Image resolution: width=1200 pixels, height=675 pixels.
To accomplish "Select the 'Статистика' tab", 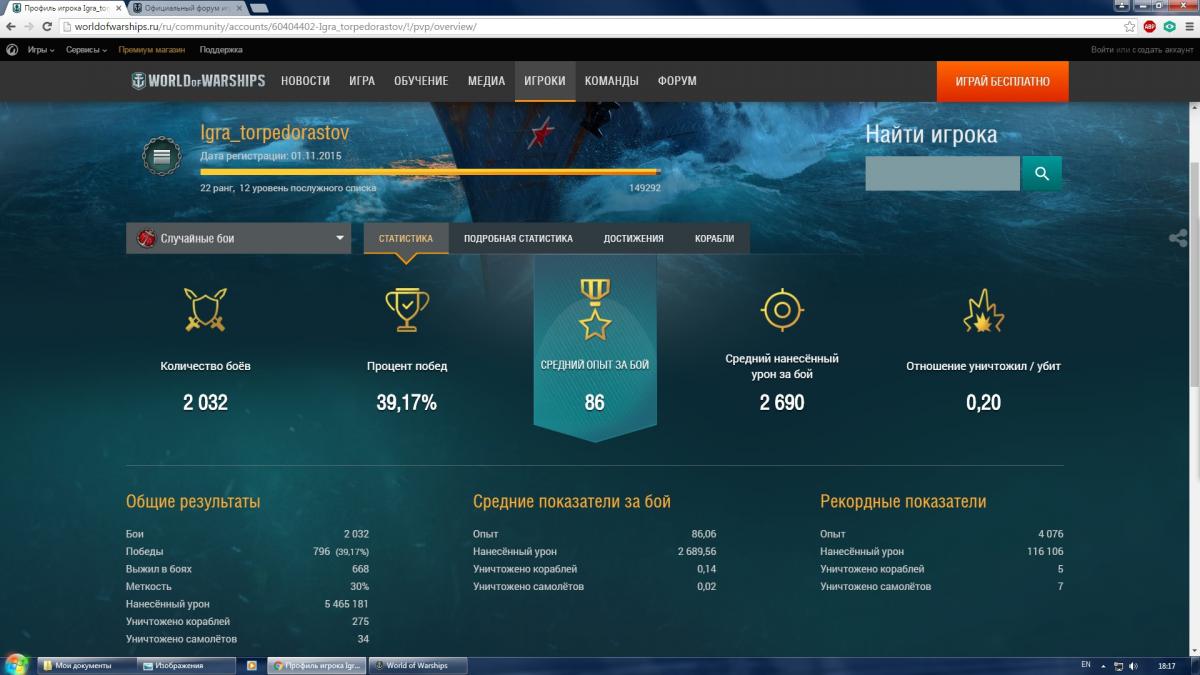I will pos(406,238).
